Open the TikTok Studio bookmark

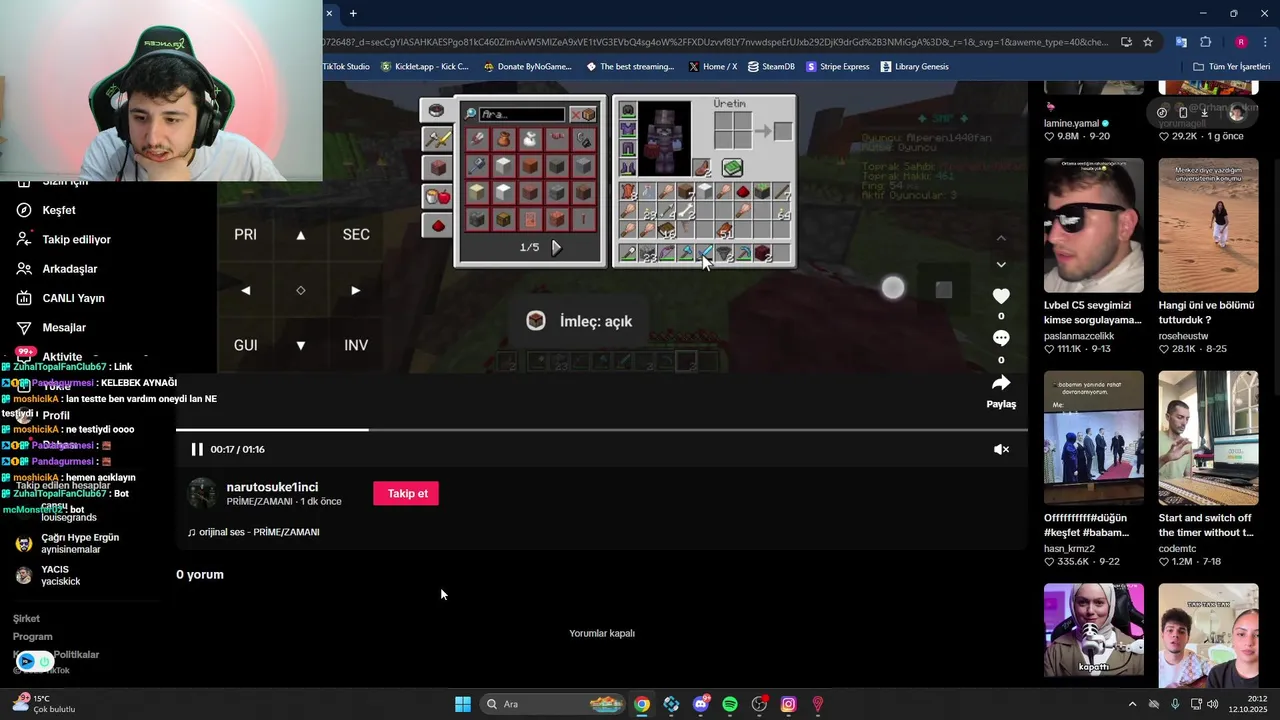click(x=346, y=67)
